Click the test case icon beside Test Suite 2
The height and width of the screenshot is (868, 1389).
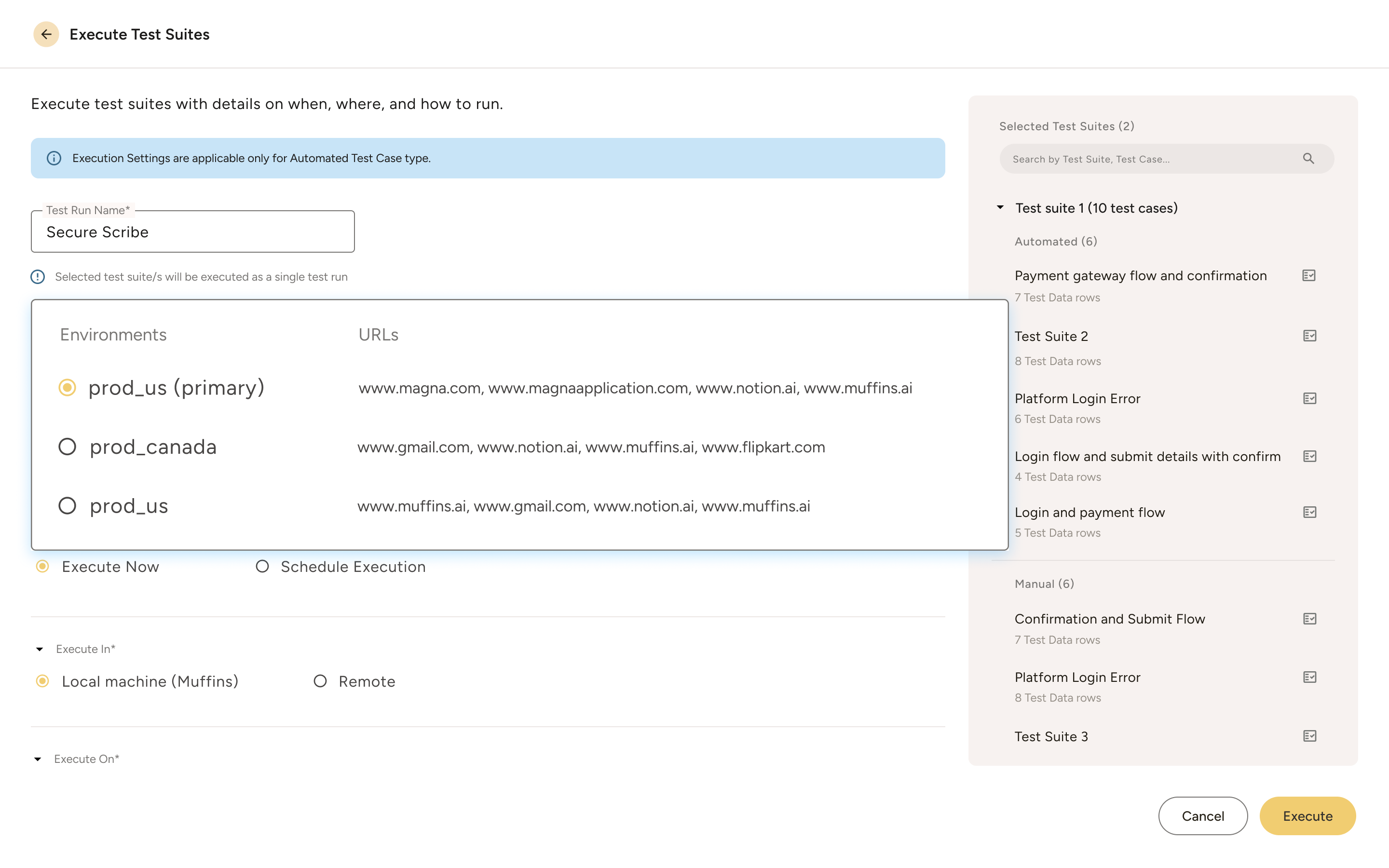pos(1309,336)
